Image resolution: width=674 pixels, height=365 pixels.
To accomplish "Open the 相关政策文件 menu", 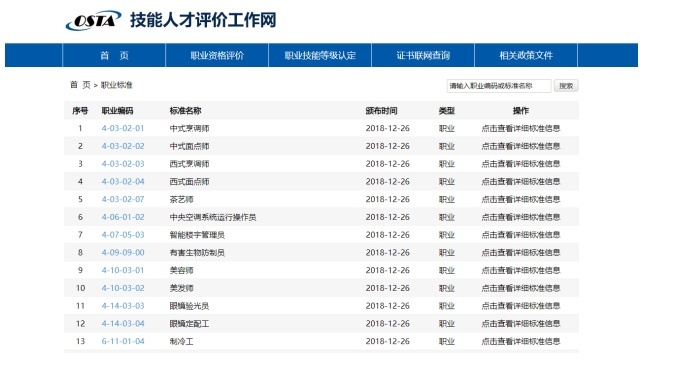I will [x=526, y=55].
